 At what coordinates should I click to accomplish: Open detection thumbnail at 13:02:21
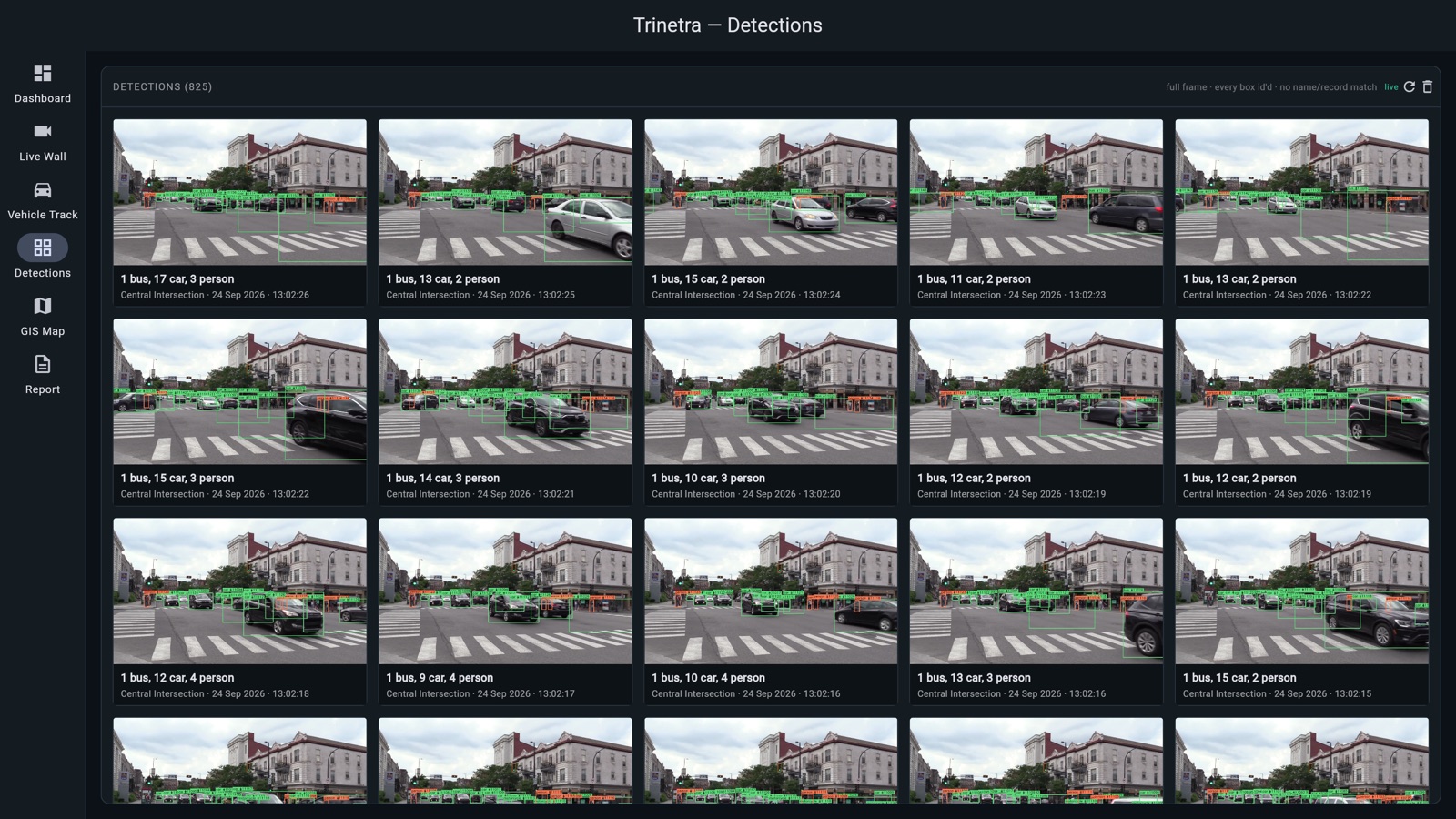point(505,391)
